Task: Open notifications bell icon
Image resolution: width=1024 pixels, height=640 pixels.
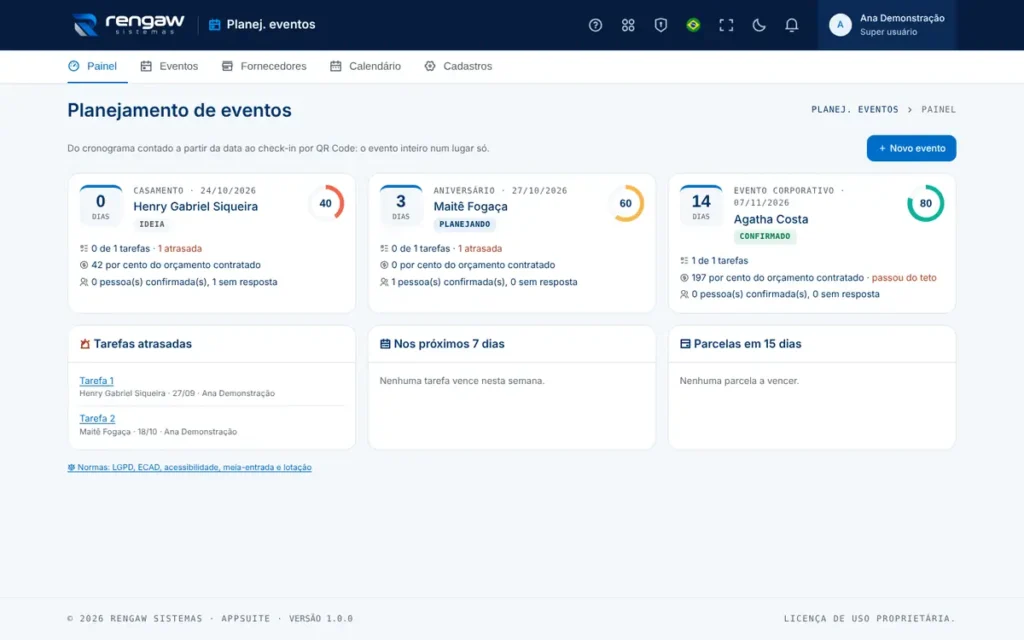Action: 791,25
